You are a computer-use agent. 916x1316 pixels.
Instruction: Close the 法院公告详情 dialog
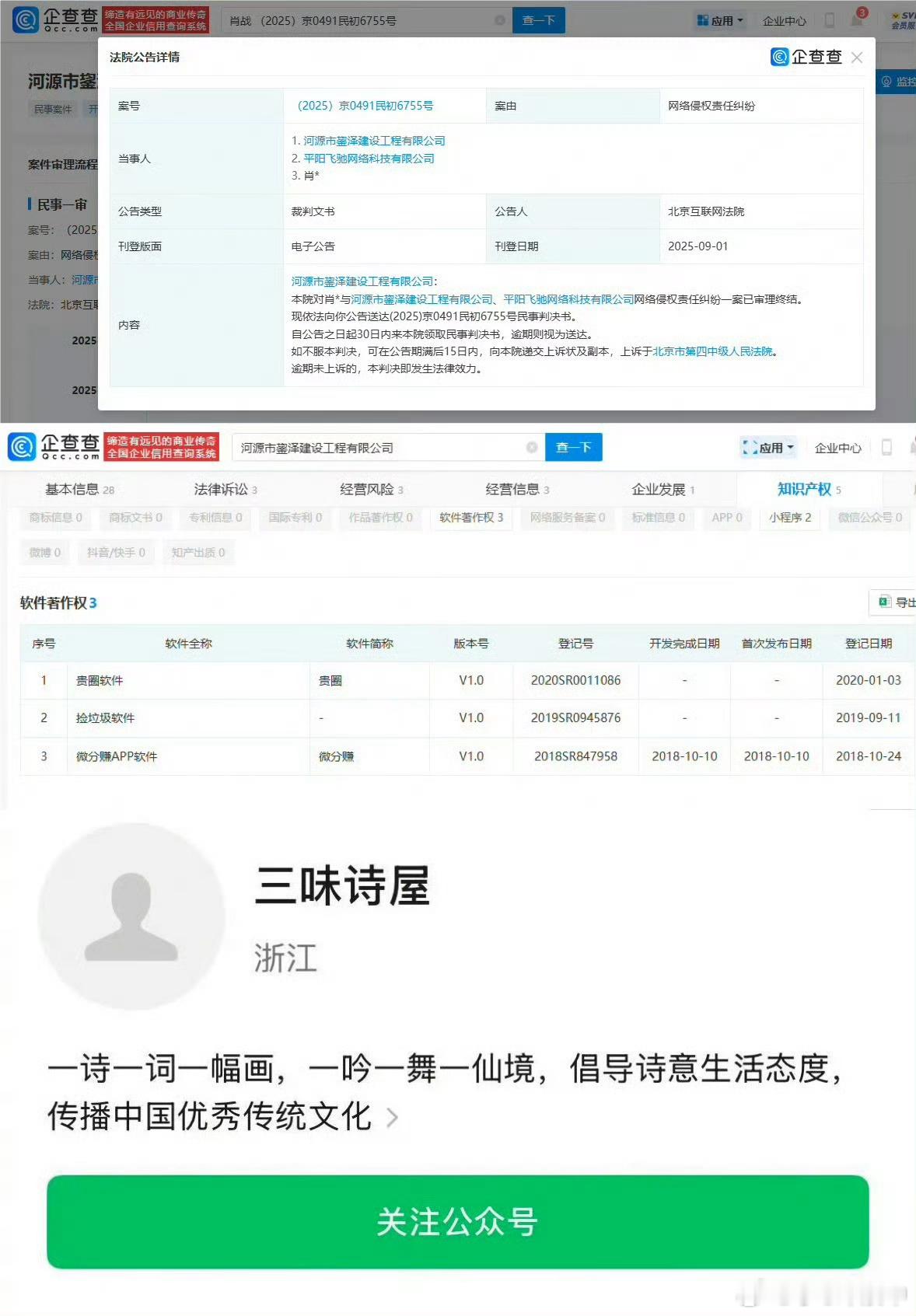point(857,58)
